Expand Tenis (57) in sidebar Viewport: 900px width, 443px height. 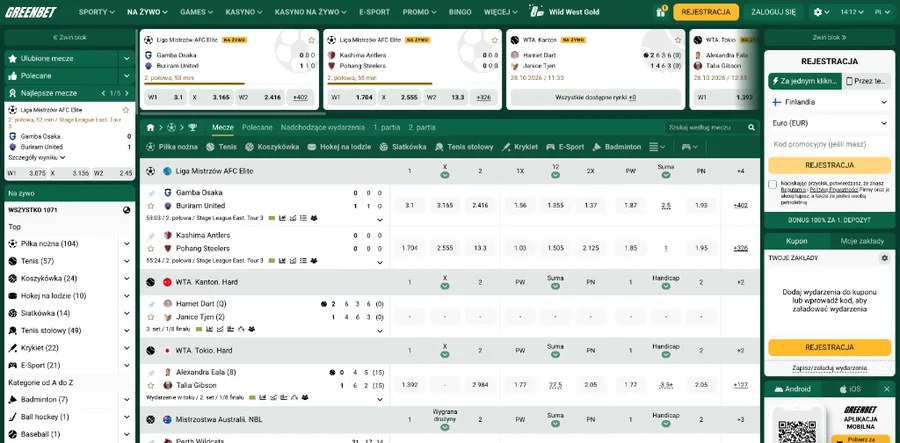(x=127, y=261)
